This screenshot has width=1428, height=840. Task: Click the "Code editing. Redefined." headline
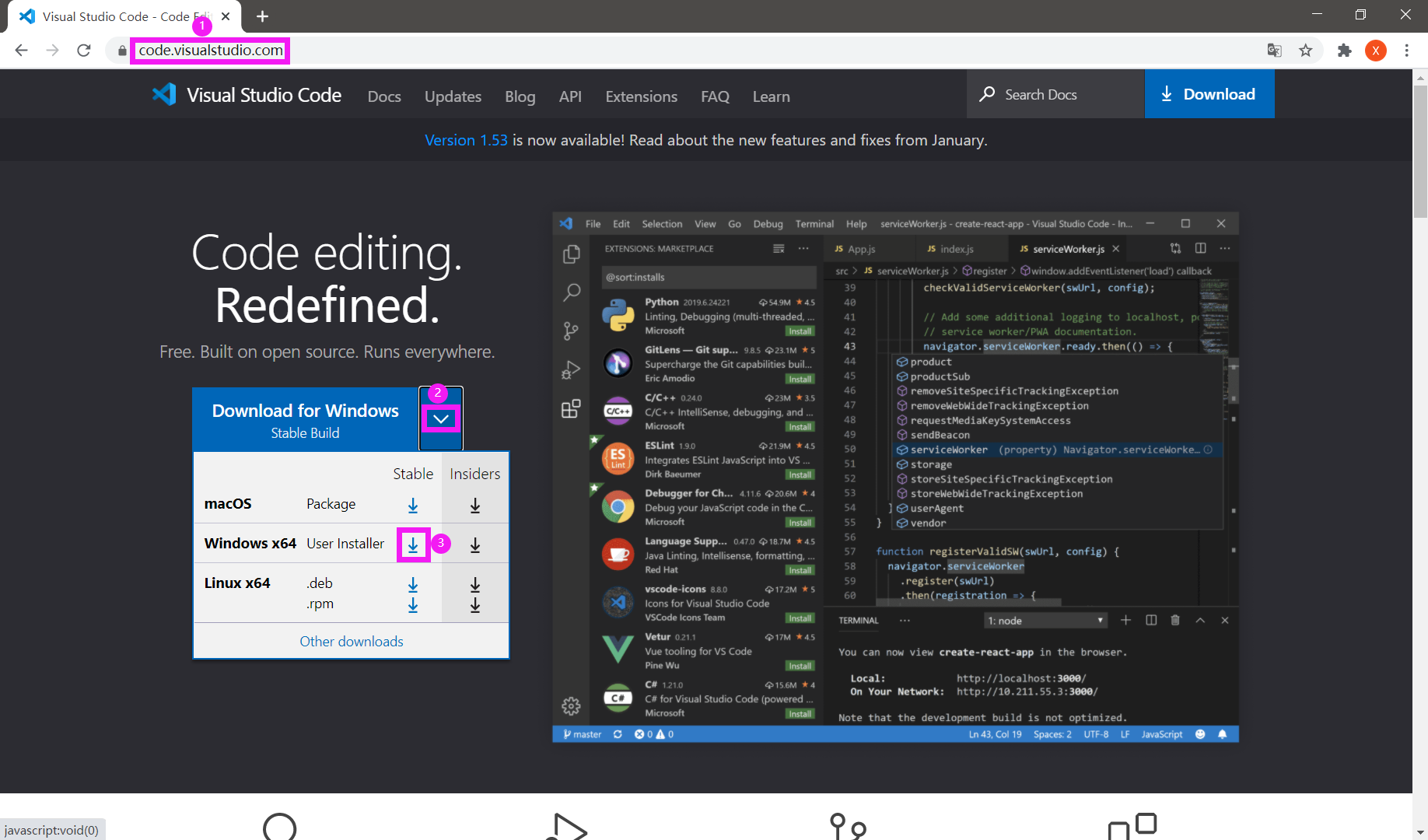click(x=327, y=278)
